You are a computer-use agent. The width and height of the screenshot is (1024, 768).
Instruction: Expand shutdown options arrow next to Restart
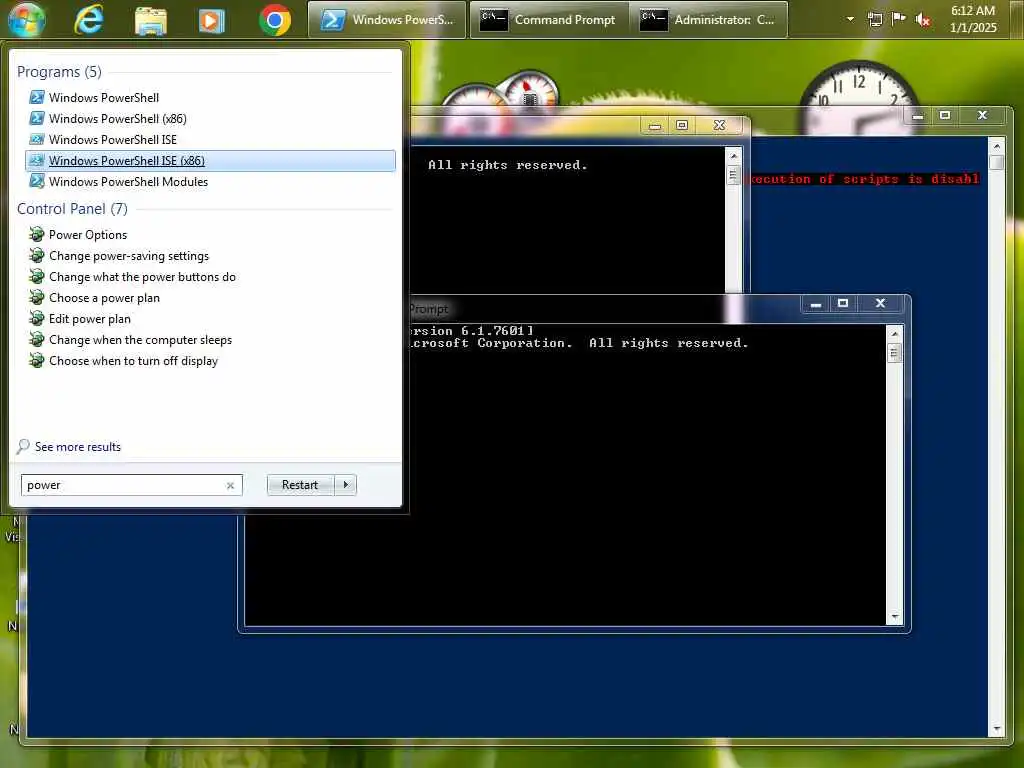click(x=345, y=485)
